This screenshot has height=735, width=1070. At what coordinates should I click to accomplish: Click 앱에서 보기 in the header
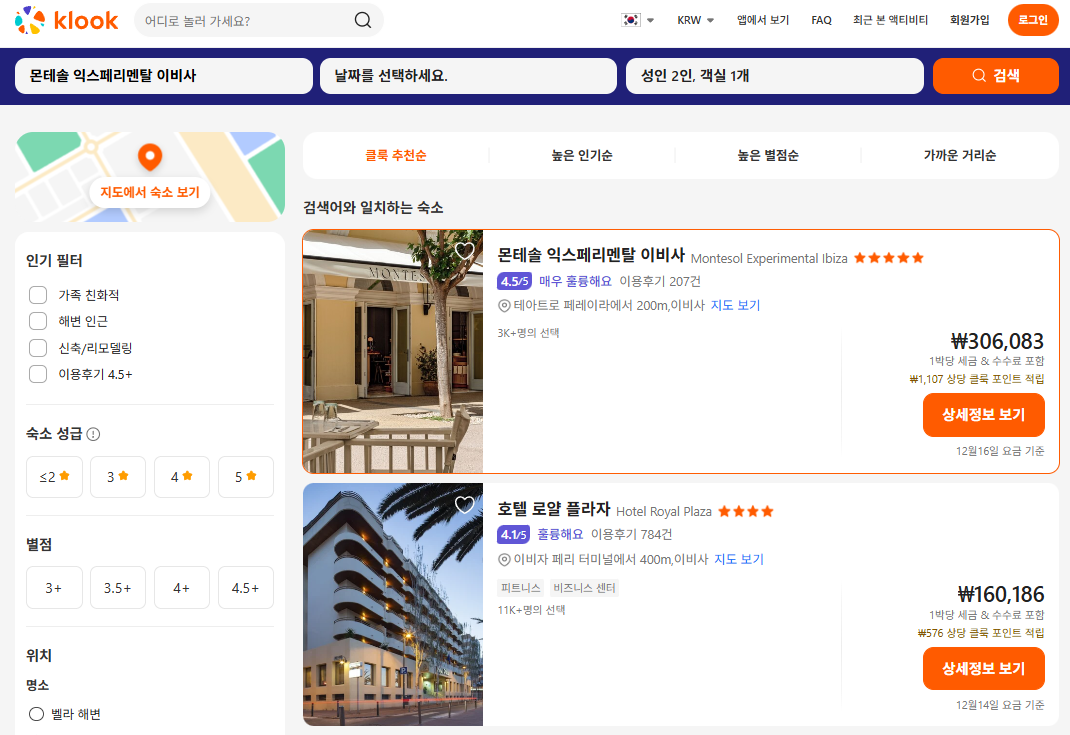pyautogui.click(x=763, y=20)
